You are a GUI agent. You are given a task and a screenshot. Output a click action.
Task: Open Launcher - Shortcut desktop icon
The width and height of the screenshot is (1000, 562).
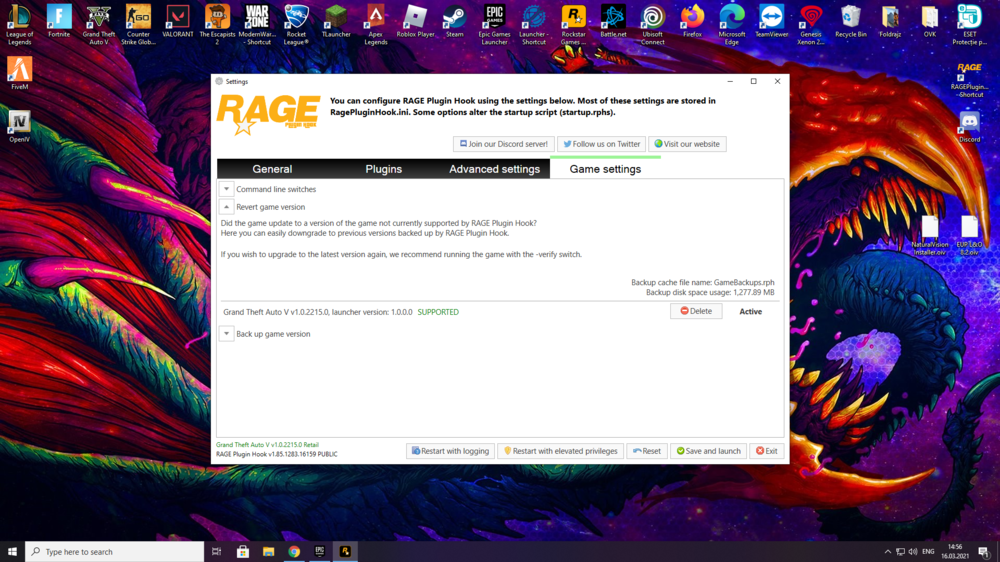pos(534,26)
